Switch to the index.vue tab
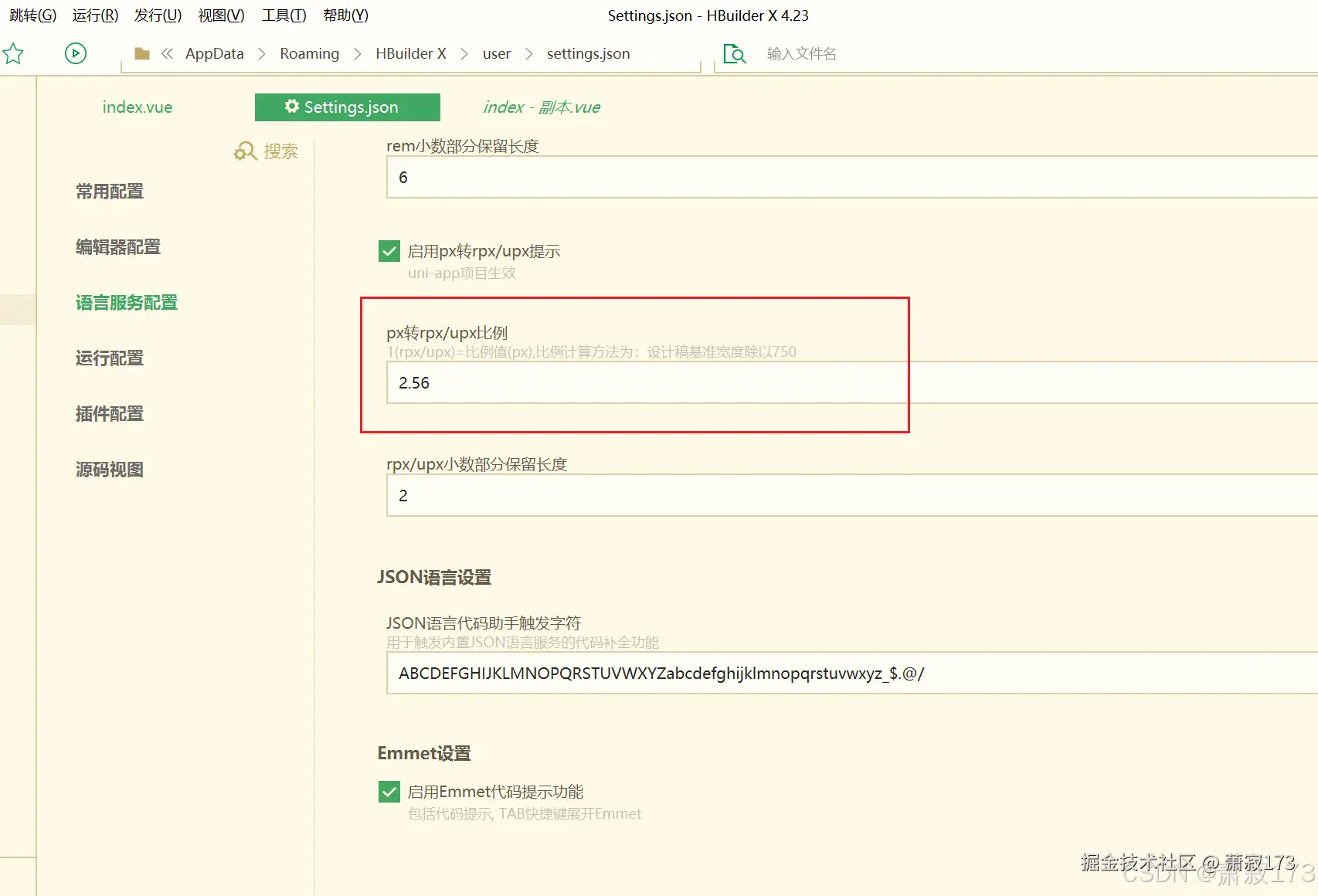 click(138, 107)
